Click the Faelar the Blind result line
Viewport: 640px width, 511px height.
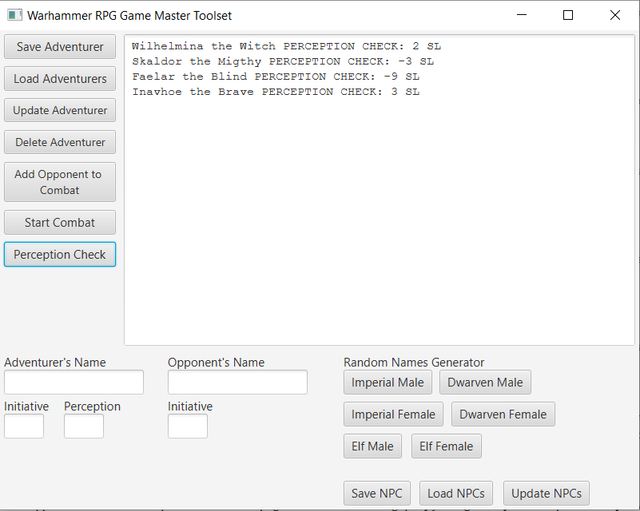(x=276, y=77)
